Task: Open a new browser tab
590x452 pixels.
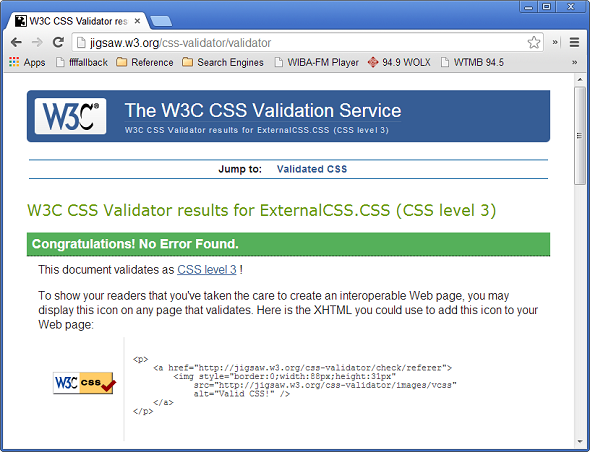Action: (161, 21)
